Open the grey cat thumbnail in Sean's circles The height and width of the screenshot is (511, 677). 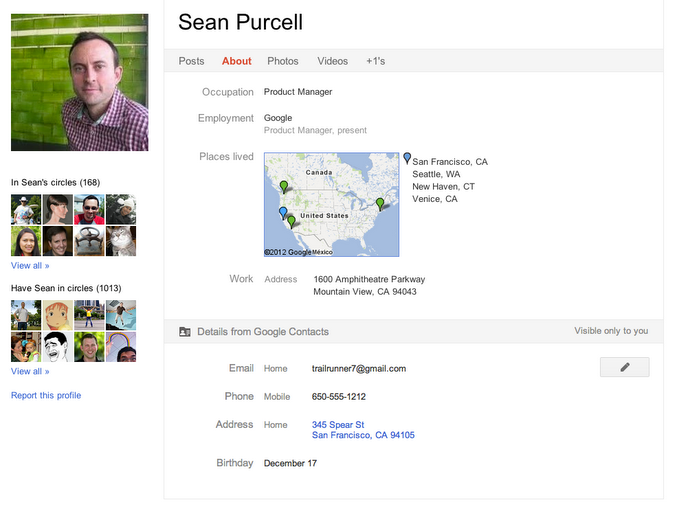(121, 241)
